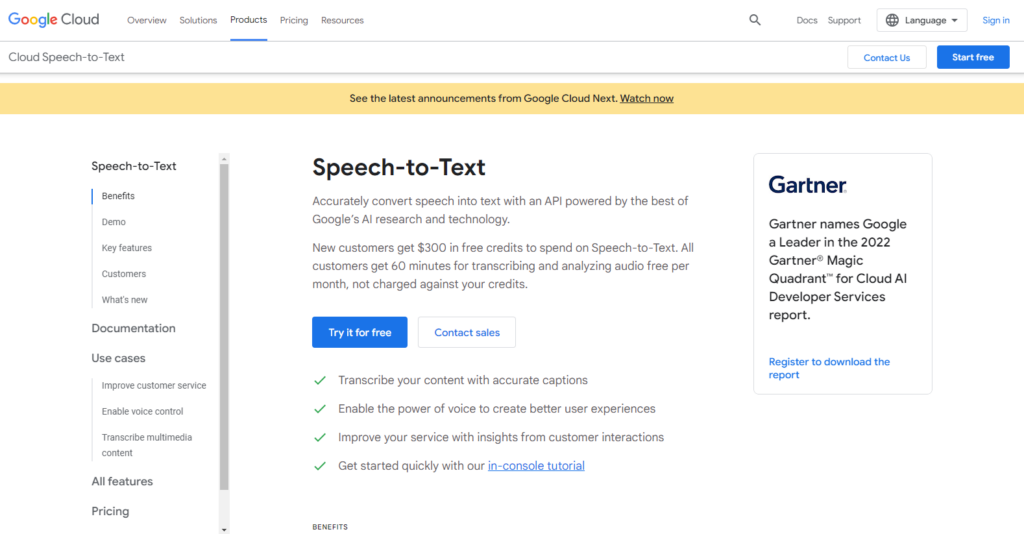Image resolution: width=1024 pixels, height=534 pixels.
Task: Open the Docs link
Action: [x=807, y=20]
